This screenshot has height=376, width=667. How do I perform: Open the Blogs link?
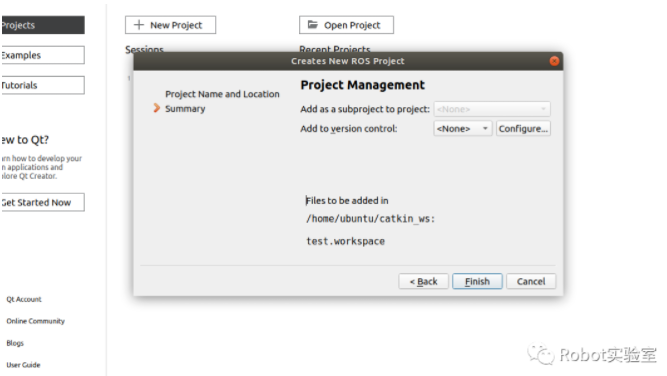15,343
